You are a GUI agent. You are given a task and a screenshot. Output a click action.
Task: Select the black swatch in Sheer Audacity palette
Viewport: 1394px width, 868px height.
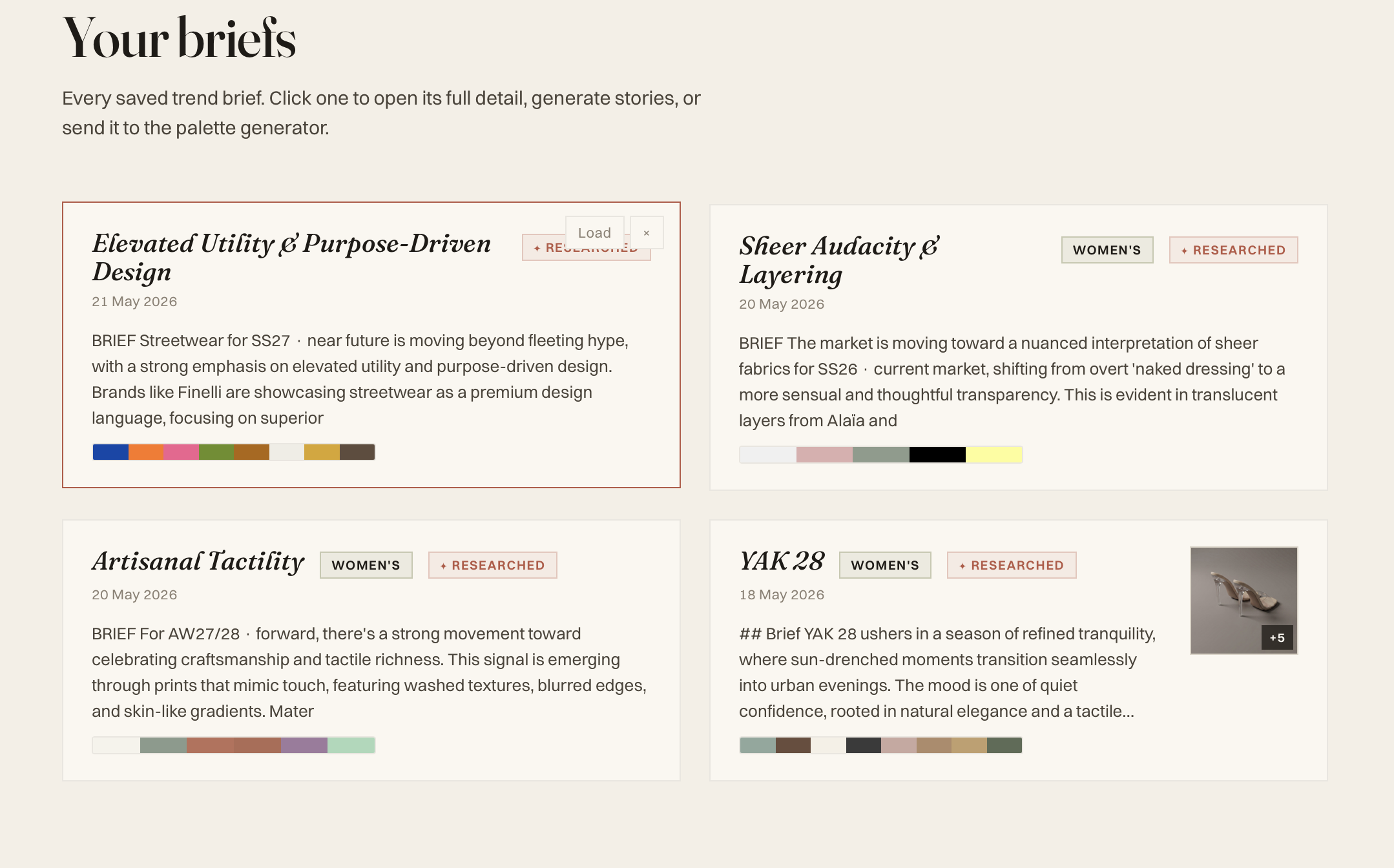937,455
